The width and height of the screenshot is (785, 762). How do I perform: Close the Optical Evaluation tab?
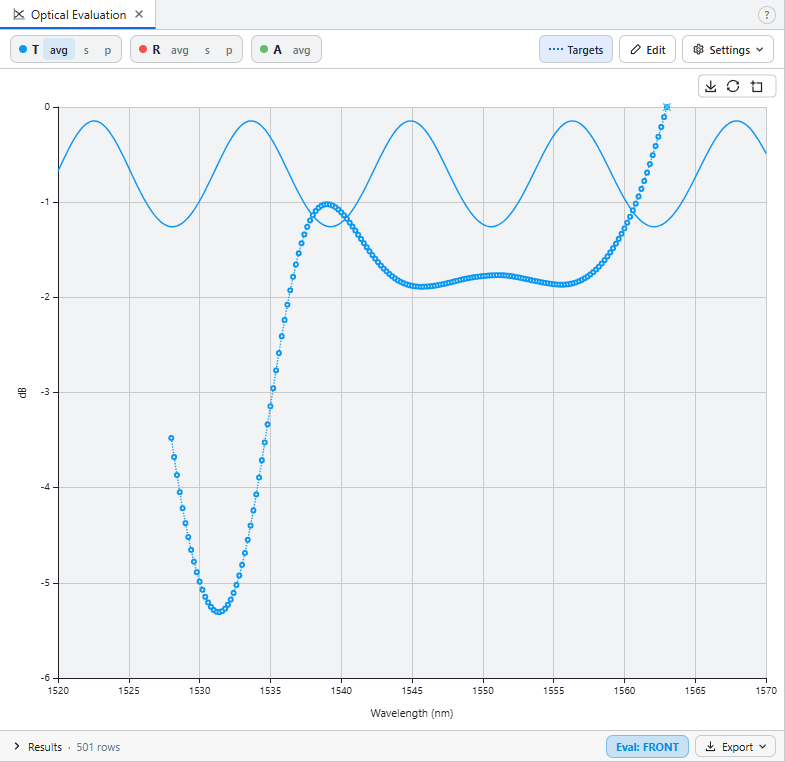tap(139, 15)
